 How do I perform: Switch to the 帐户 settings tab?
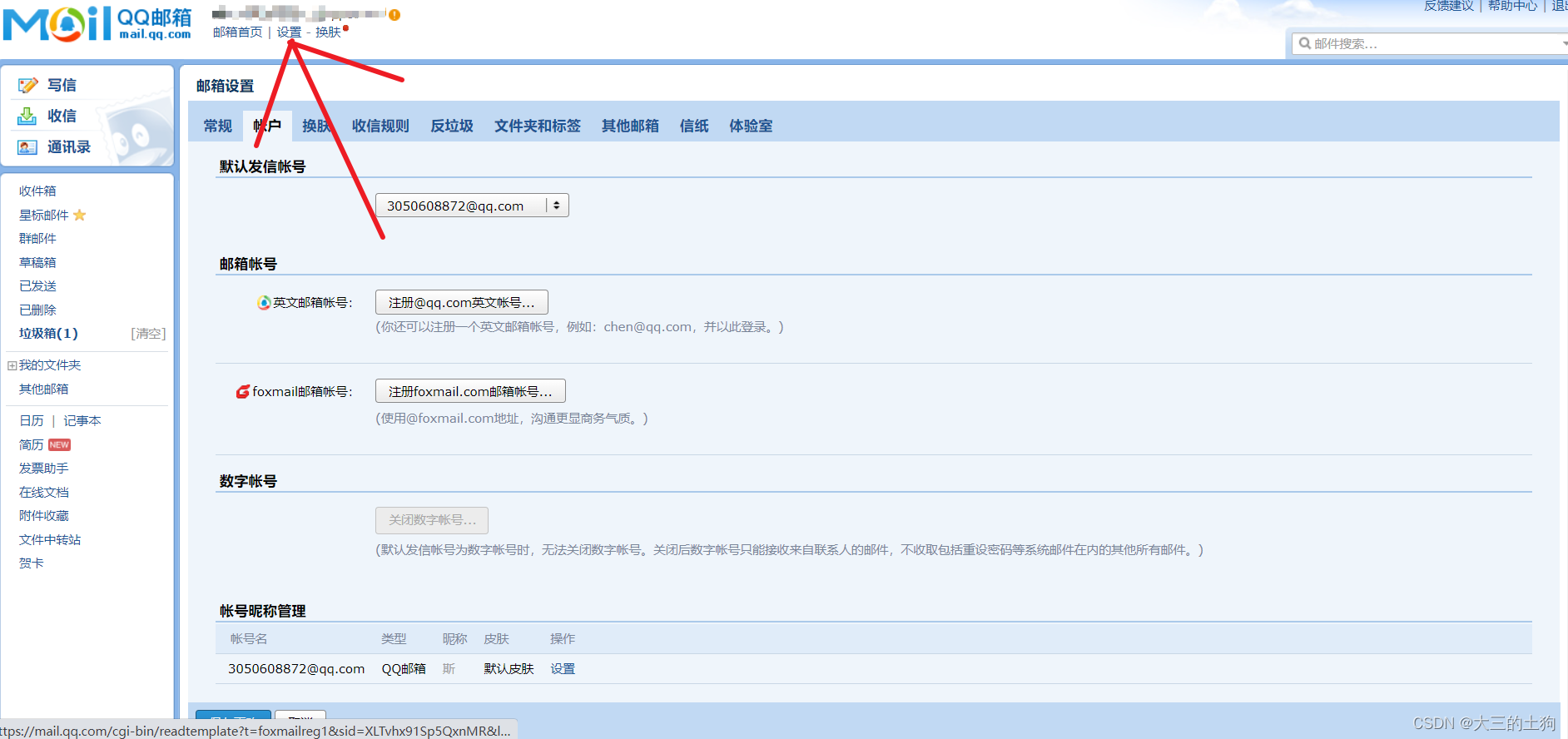[x=267, y=126]
